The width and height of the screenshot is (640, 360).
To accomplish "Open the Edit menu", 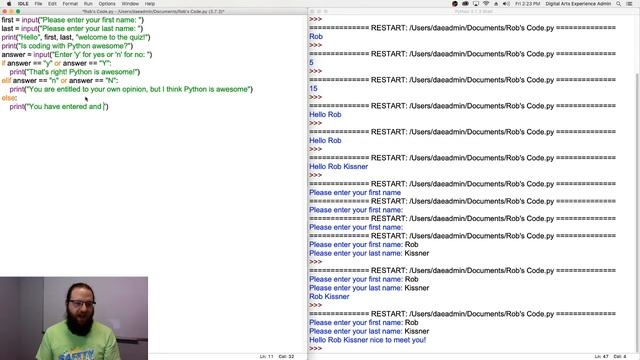I will (x=52, y=4).
